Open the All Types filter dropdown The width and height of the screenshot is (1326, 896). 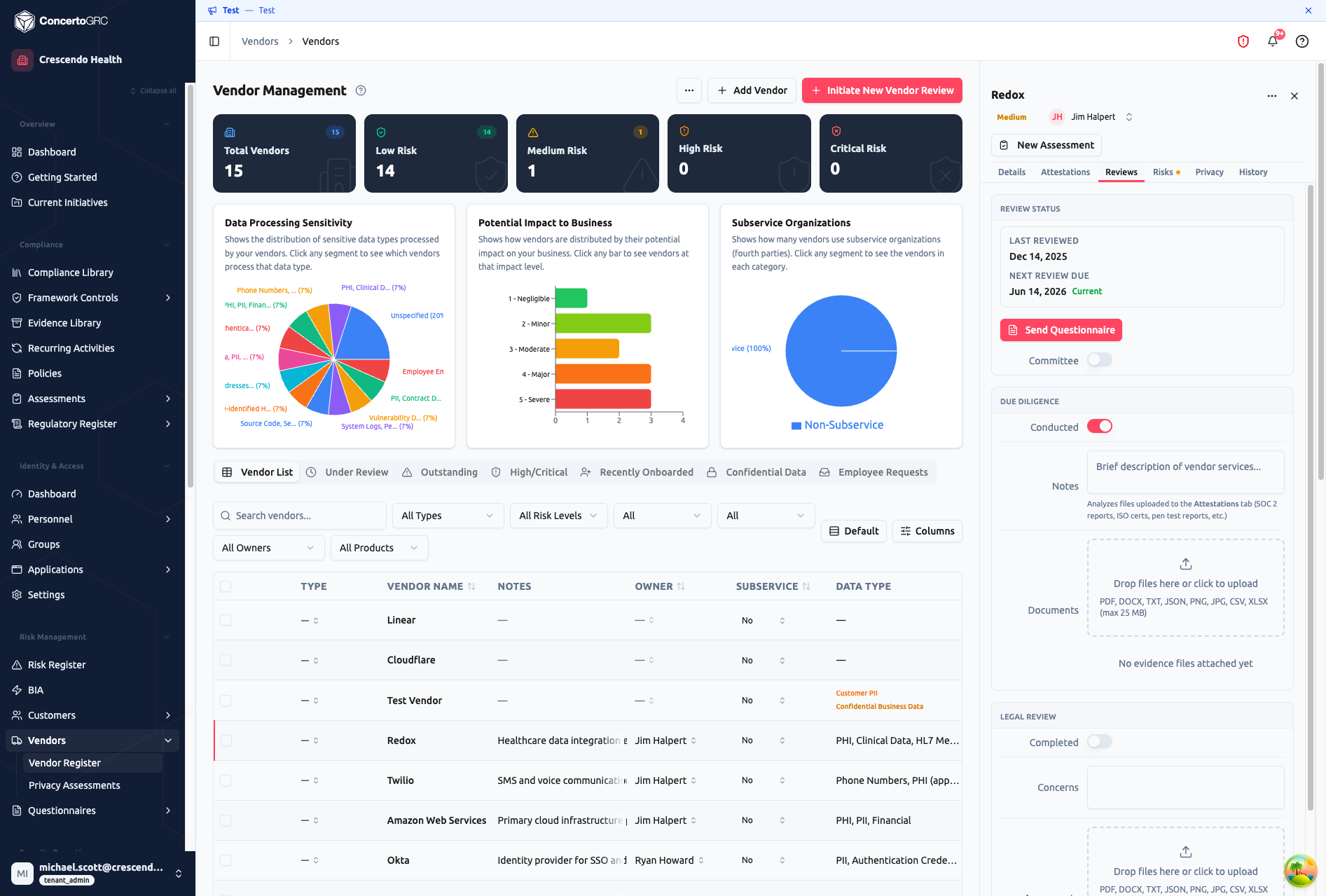pyautogui.click(x=448, y=516)
